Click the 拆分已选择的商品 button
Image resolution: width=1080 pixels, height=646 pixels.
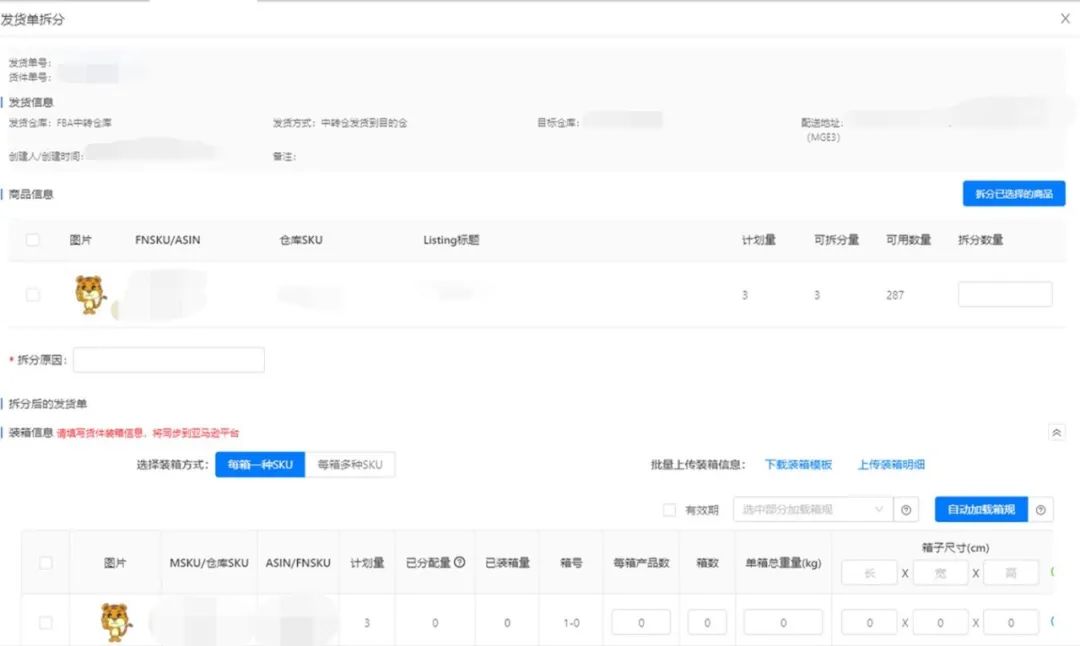[x=1014, y=193]
